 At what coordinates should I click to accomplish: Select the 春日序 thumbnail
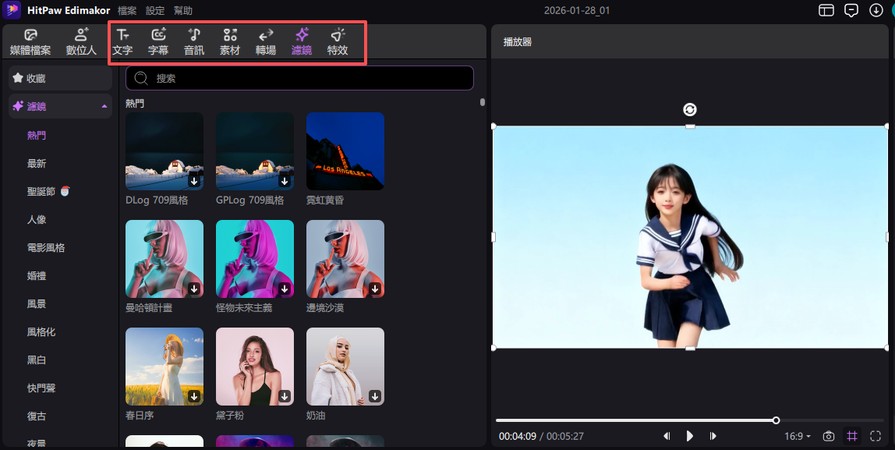(x=164, y=366)
